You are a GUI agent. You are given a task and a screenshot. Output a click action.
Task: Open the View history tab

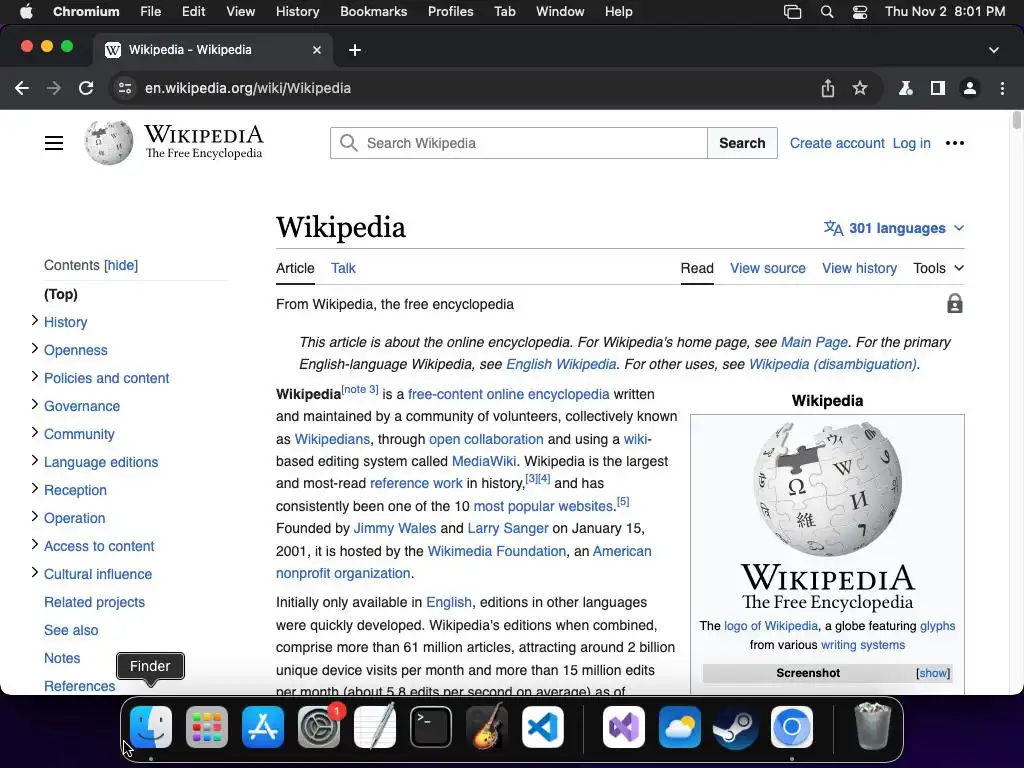tap(859, 268)
